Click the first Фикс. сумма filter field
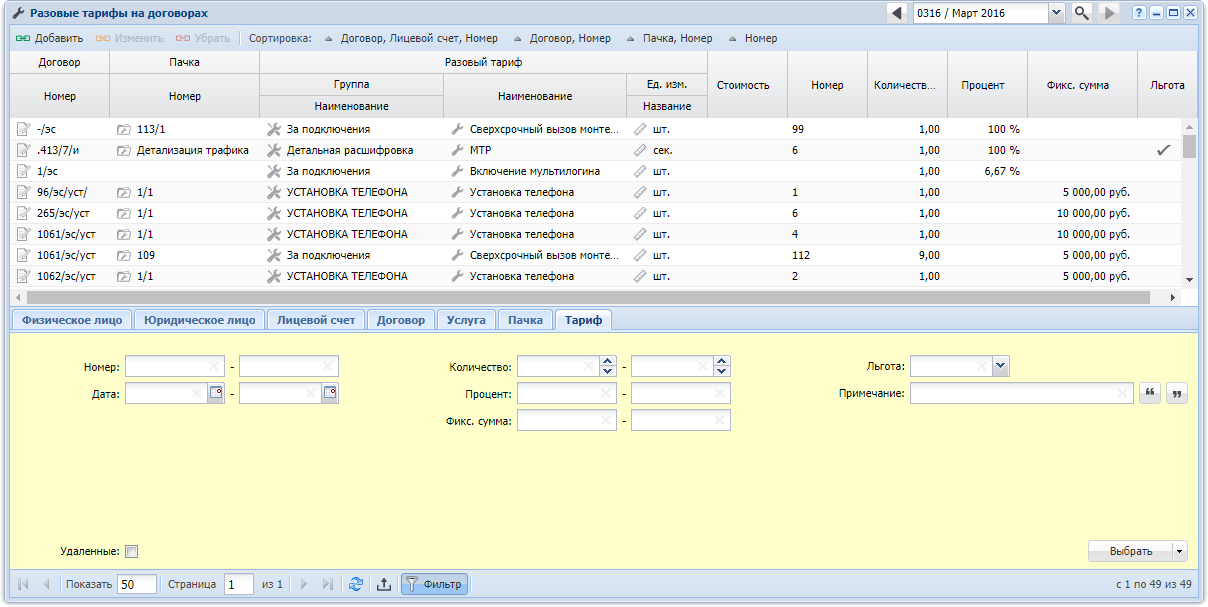Viewport: 1208px width, 607px height. (567, 421)
